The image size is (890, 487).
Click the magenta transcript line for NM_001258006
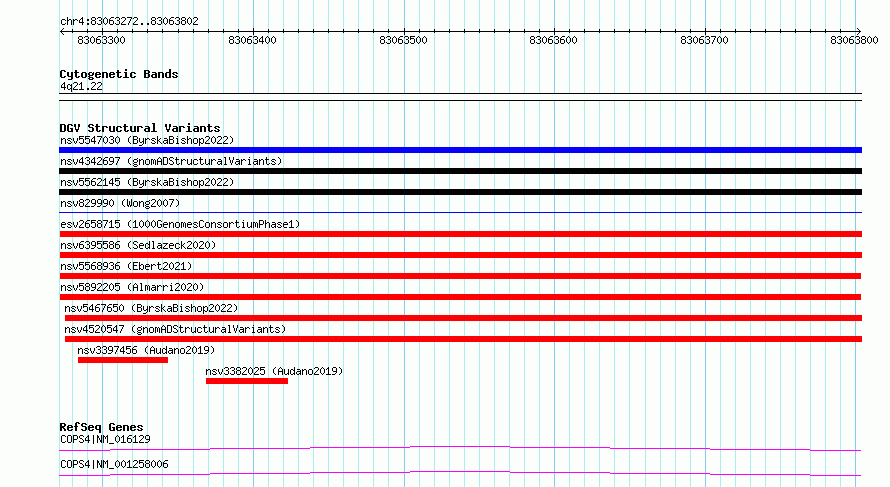460,474
